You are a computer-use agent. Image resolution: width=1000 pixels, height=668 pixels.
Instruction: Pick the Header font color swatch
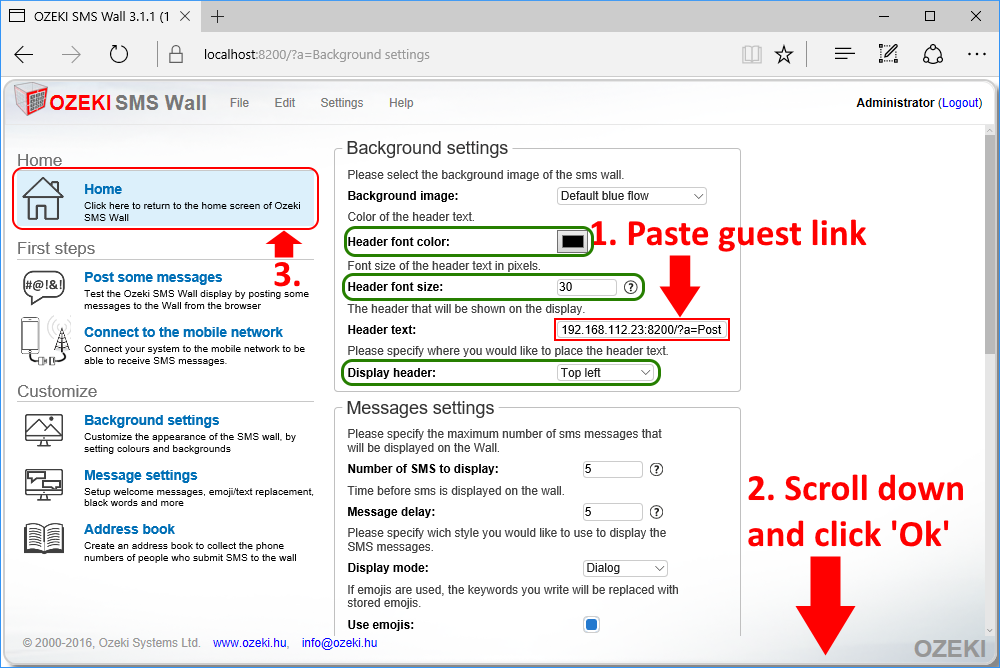point(572,242)
